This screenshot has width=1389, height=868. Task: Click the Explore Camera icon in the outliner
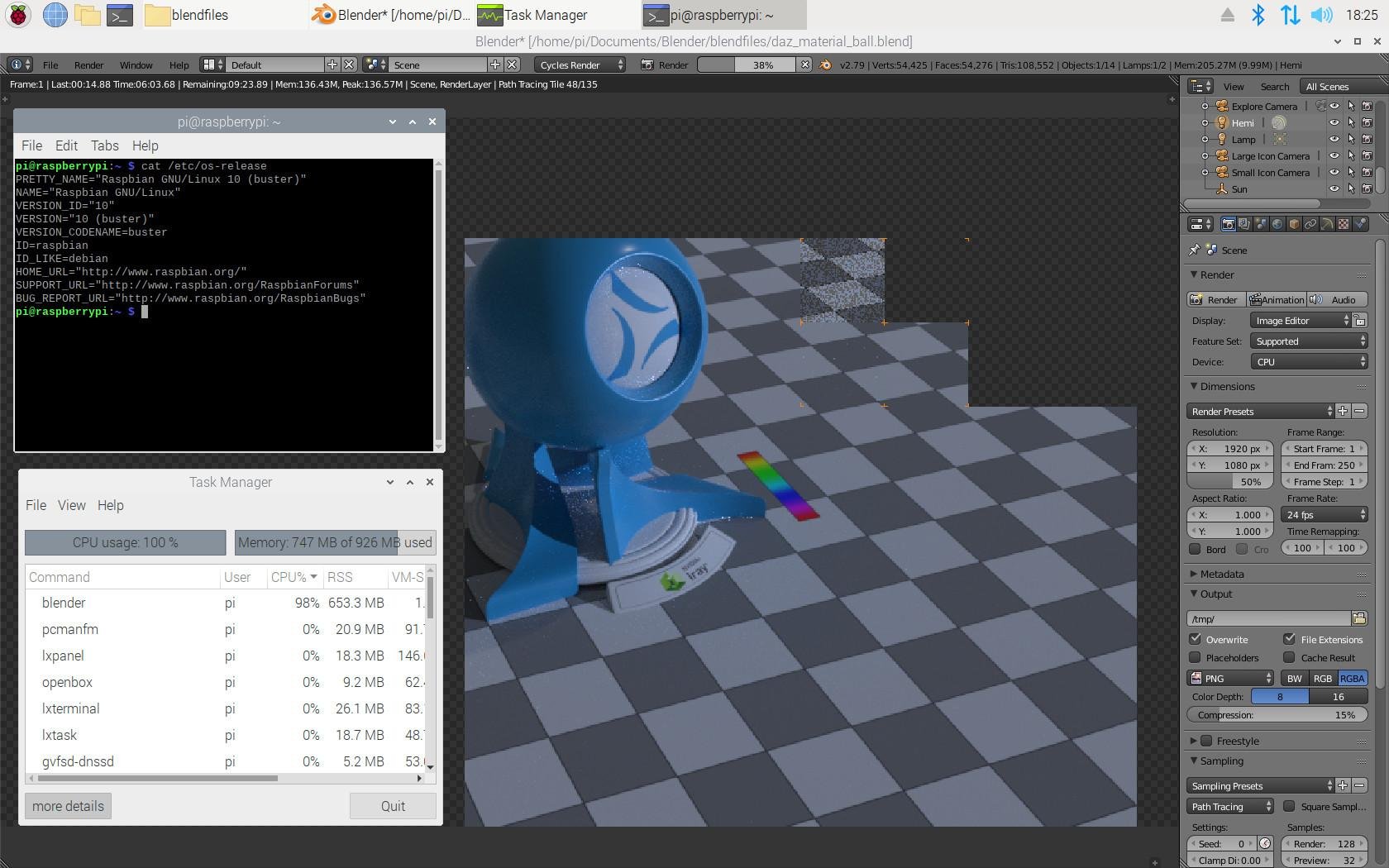point(1221,106)
